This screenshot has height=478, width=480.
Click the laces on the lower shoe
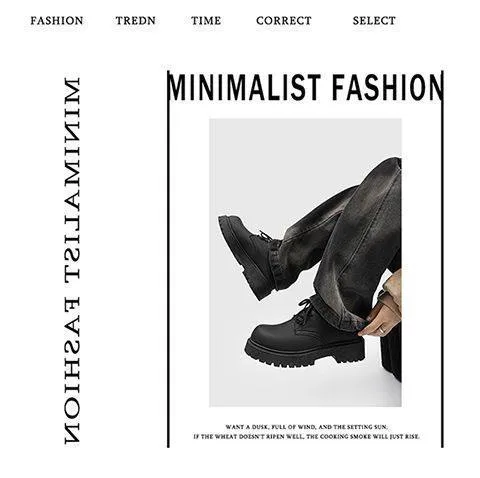[305, 312]
